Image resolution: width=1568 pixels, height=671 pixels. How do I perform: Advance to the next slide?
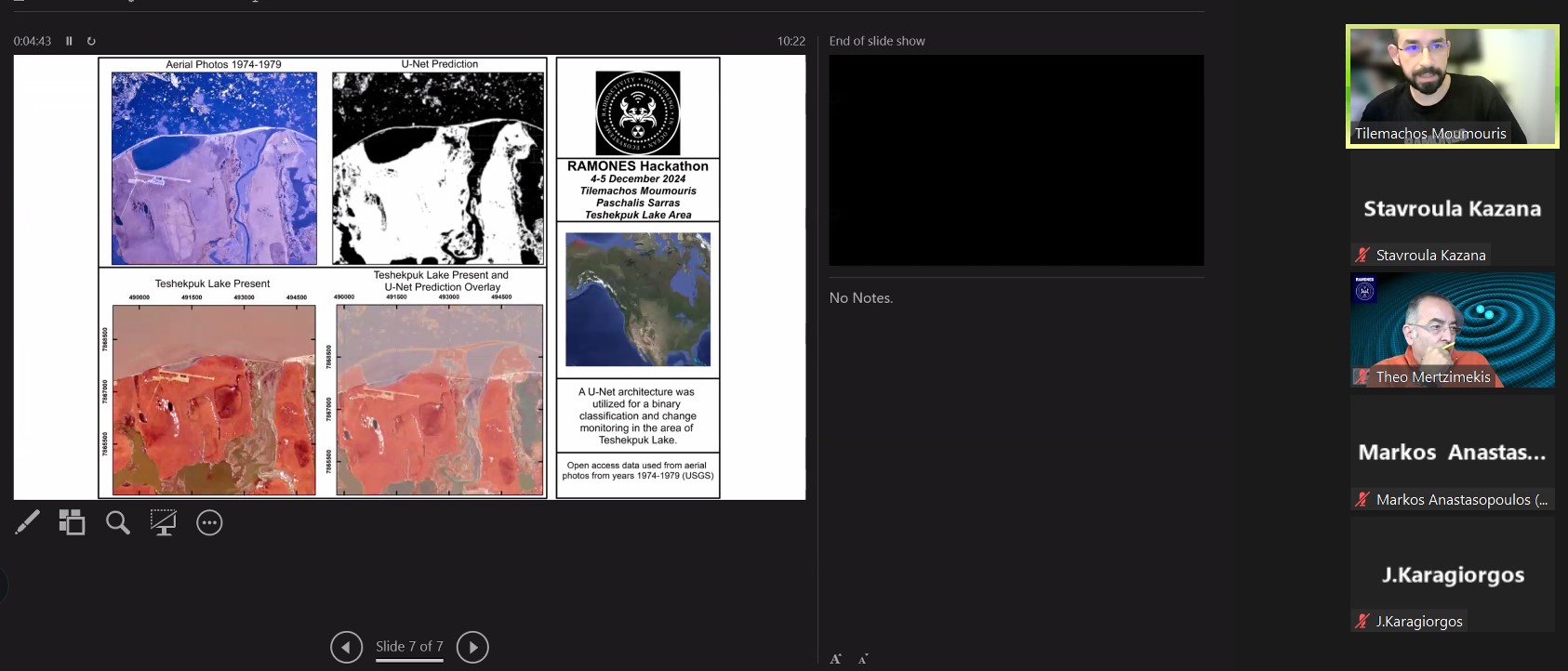(x=472, y=647)
